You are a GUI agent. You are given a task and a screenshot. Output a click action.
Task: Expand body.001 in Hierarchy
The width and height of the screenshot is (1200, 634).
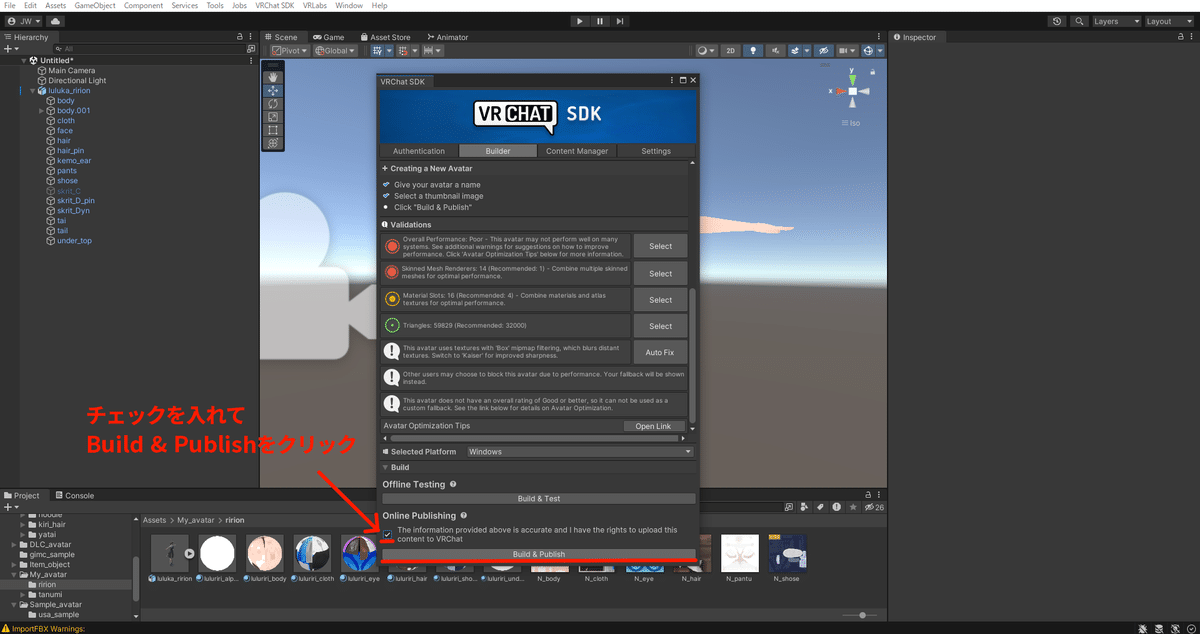coord(41,110)
